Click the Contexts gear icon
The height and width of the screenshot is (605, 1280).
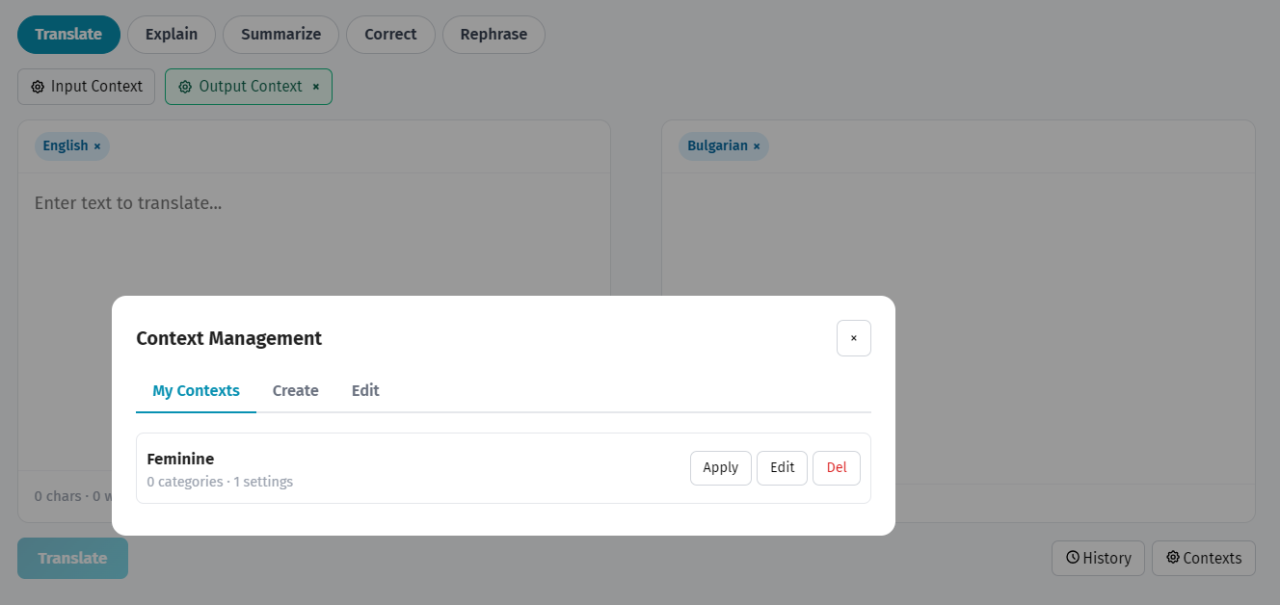point(1173,558)
